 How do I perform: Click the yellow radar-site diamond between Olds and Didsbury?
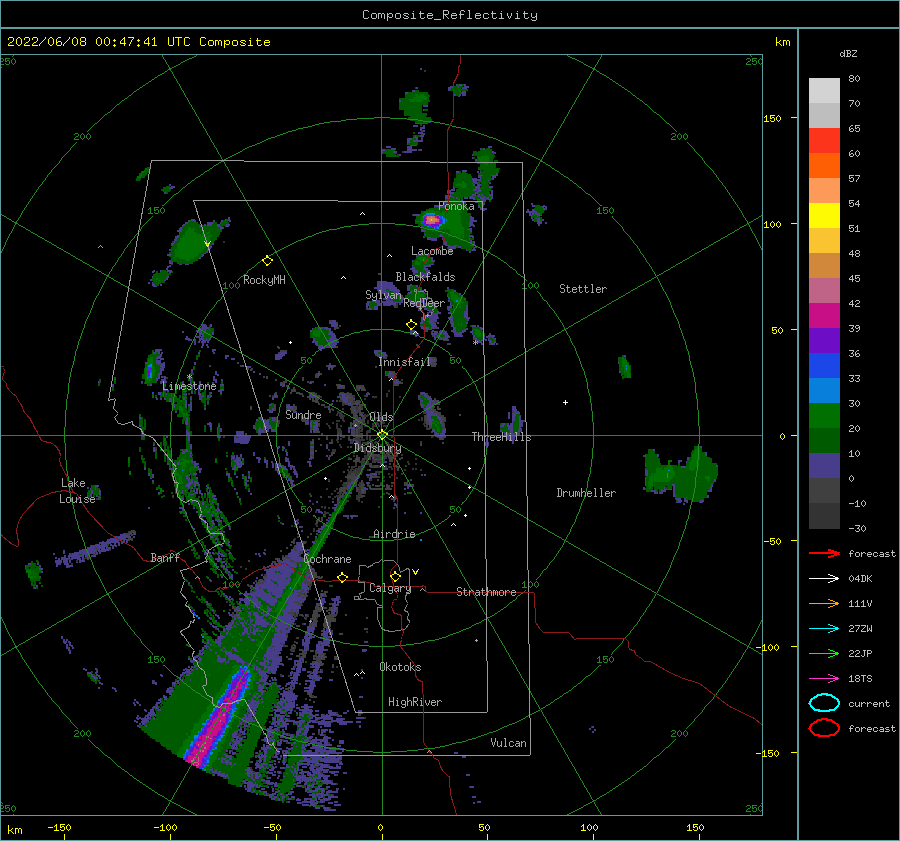pyautogui.click(x=382, y=435)
